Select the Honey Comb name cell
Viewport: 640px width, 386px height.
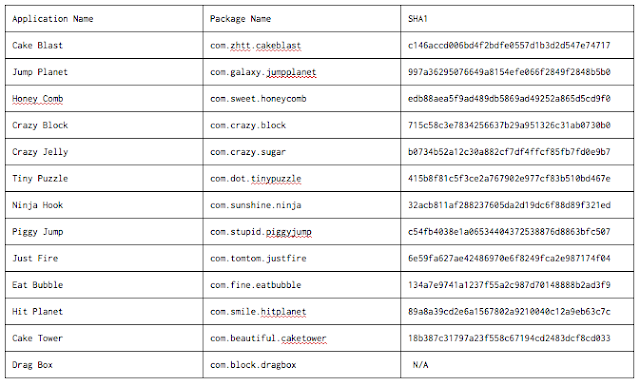click(104, 99)
